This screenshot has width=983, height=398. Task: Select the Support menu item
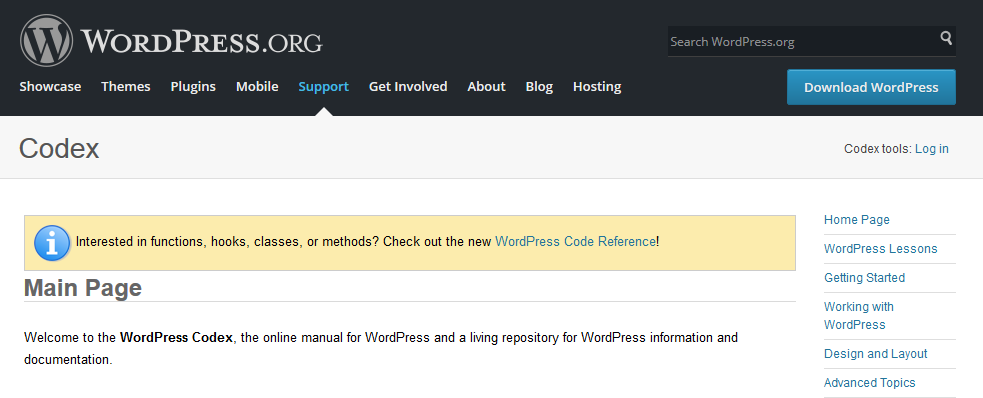click(x=323, y=86)
